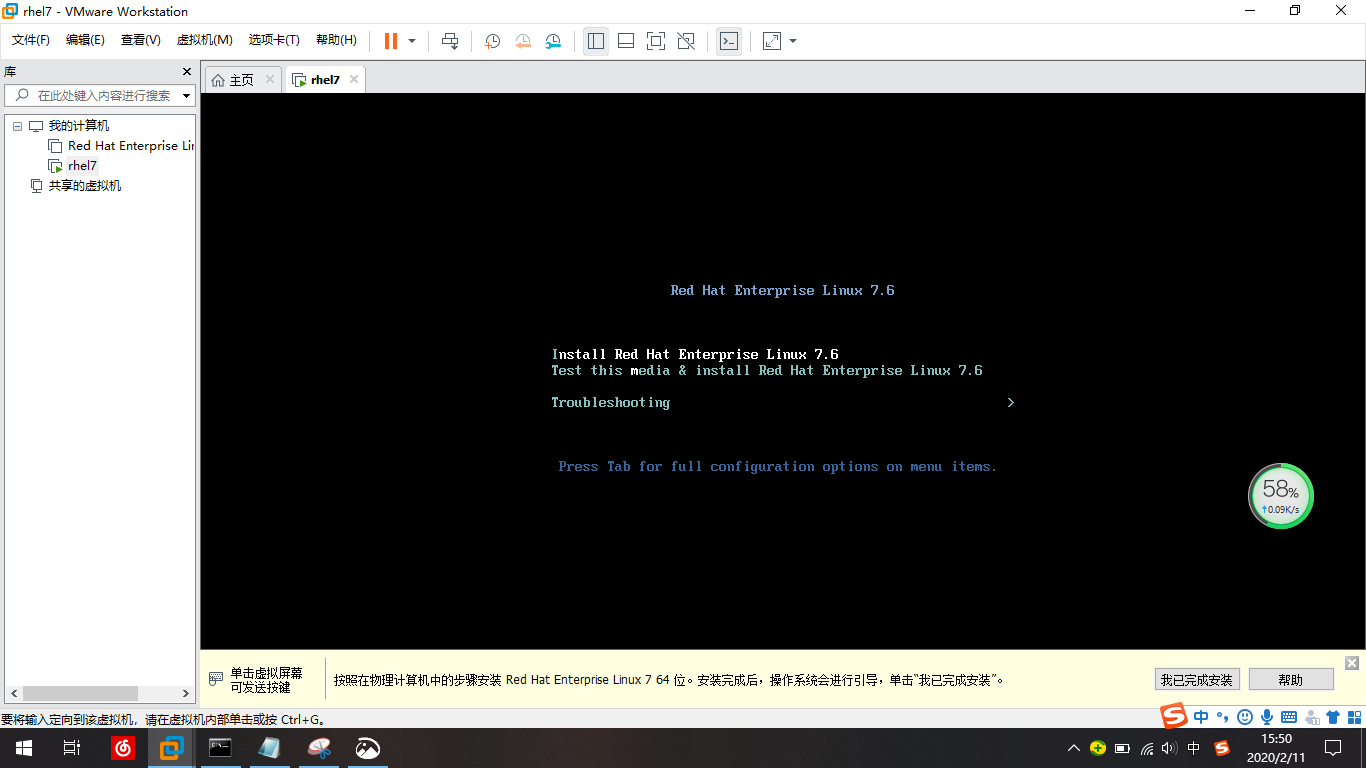The height and width of the screenshot is (768, 1366).
Task: Open Task View on the taskbar
Action: click(72, 748)
